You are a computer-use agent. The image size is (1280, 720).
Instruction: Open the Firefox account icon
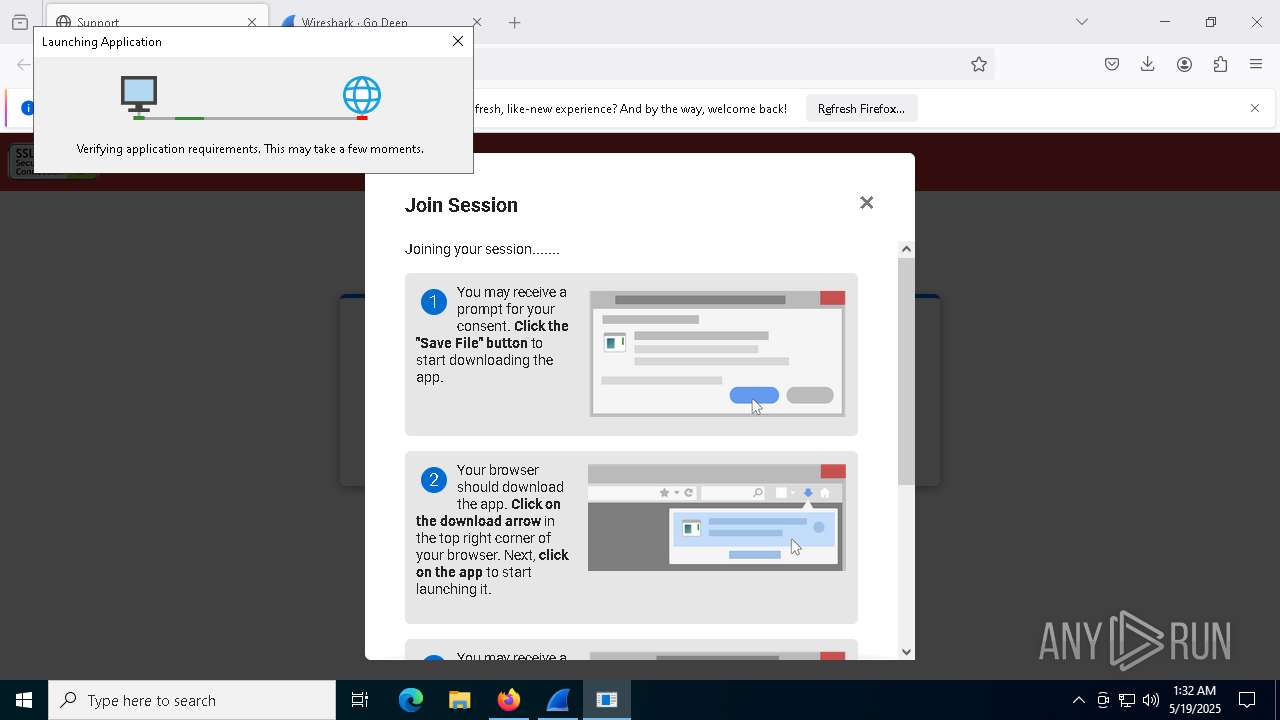[x=1184, y=64]
